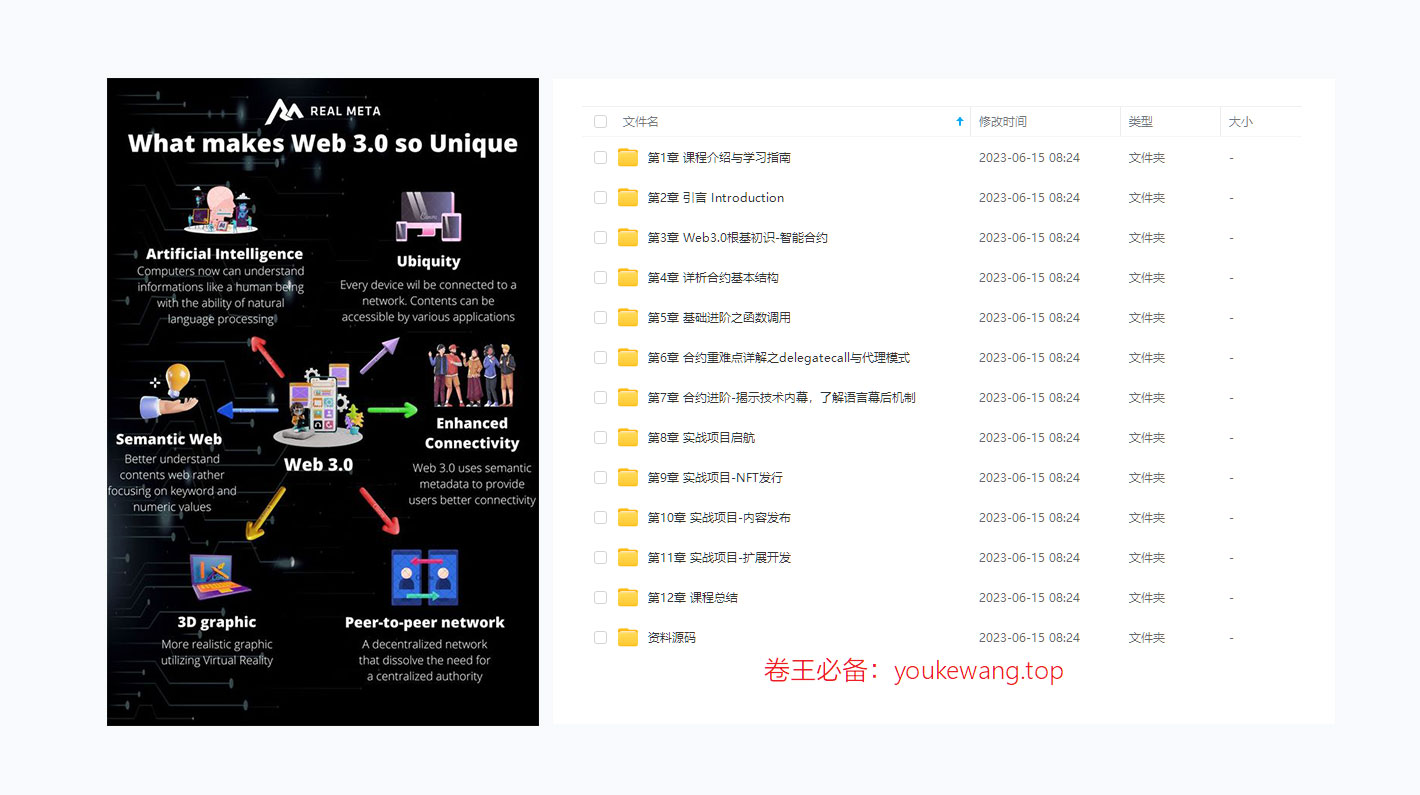Tick the checkbox for 第4章 详析合约基本结构

coord(600,277)
